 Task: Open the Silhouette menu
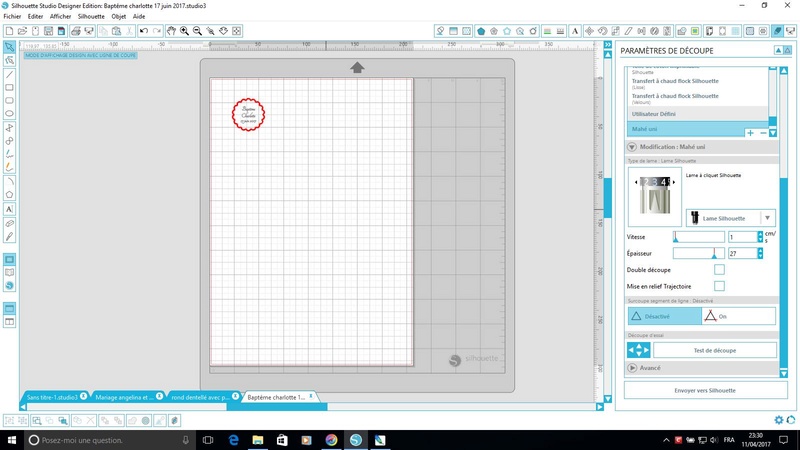point(91,16)
